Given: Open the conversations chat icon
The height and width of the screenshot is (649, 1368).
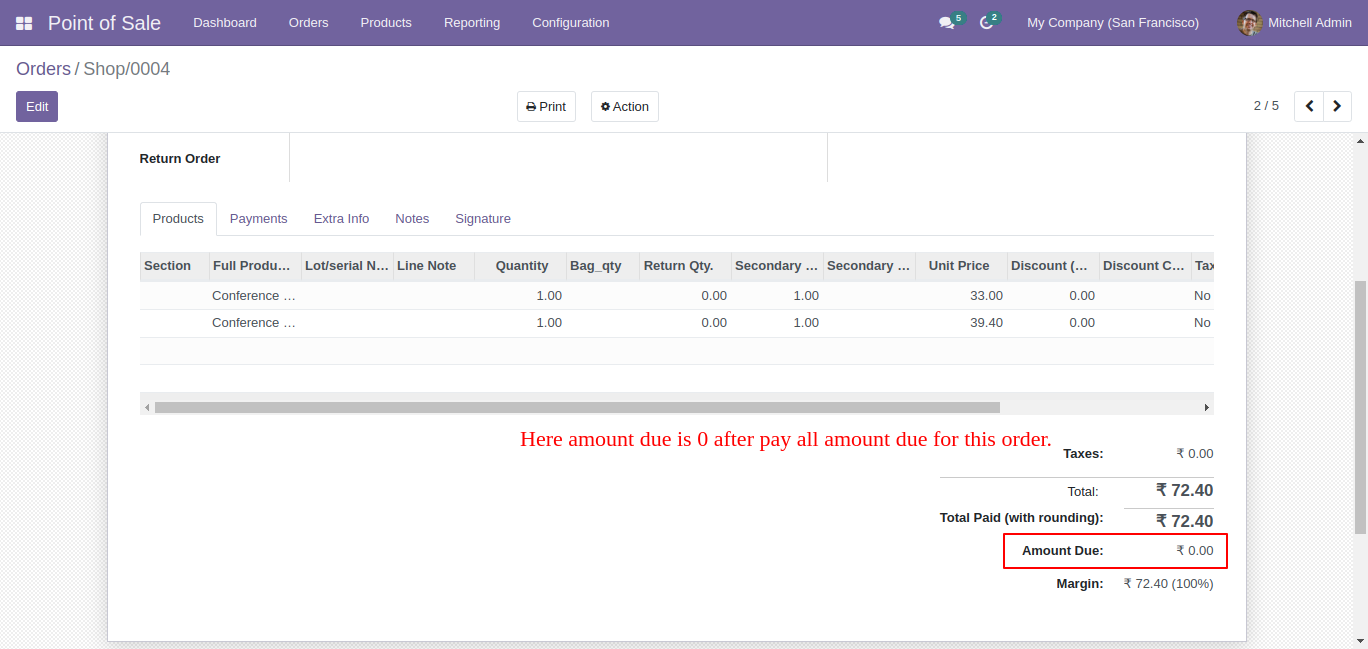Looking at the screenshot, I should 946,23.
